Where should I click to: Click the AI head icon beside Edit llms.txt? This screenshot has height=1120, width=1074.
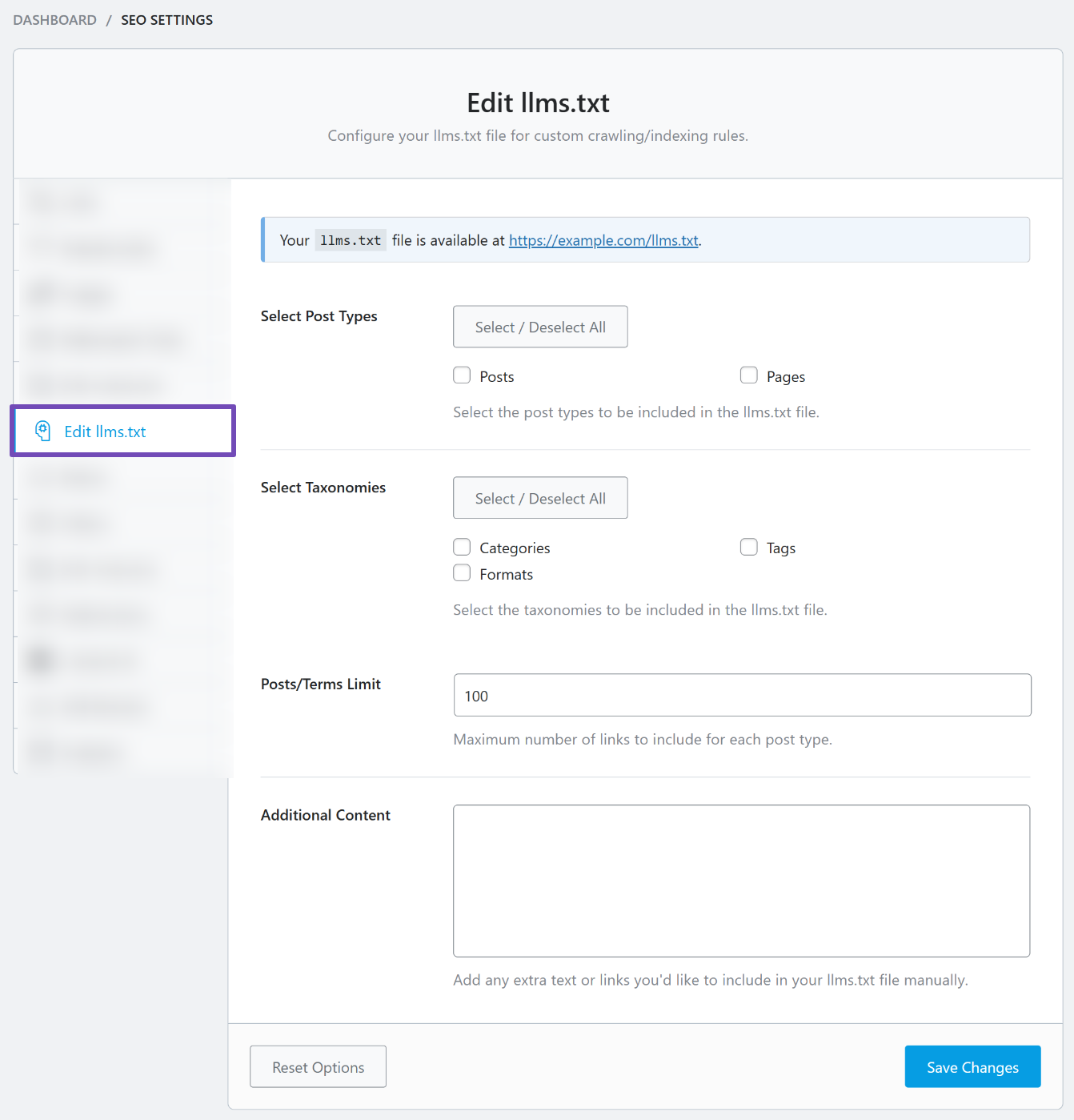click(x=43, y=431)
